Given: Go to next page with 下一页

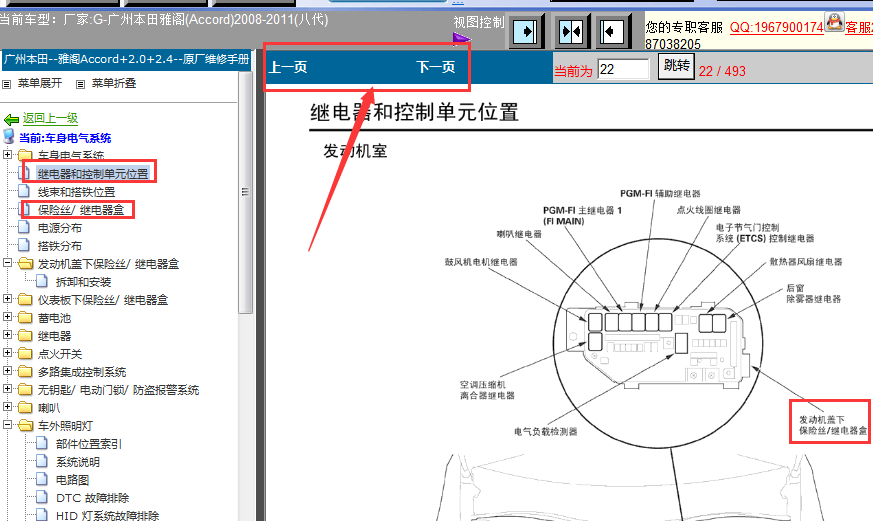Looking at the screenshot, I should [436, 67].
